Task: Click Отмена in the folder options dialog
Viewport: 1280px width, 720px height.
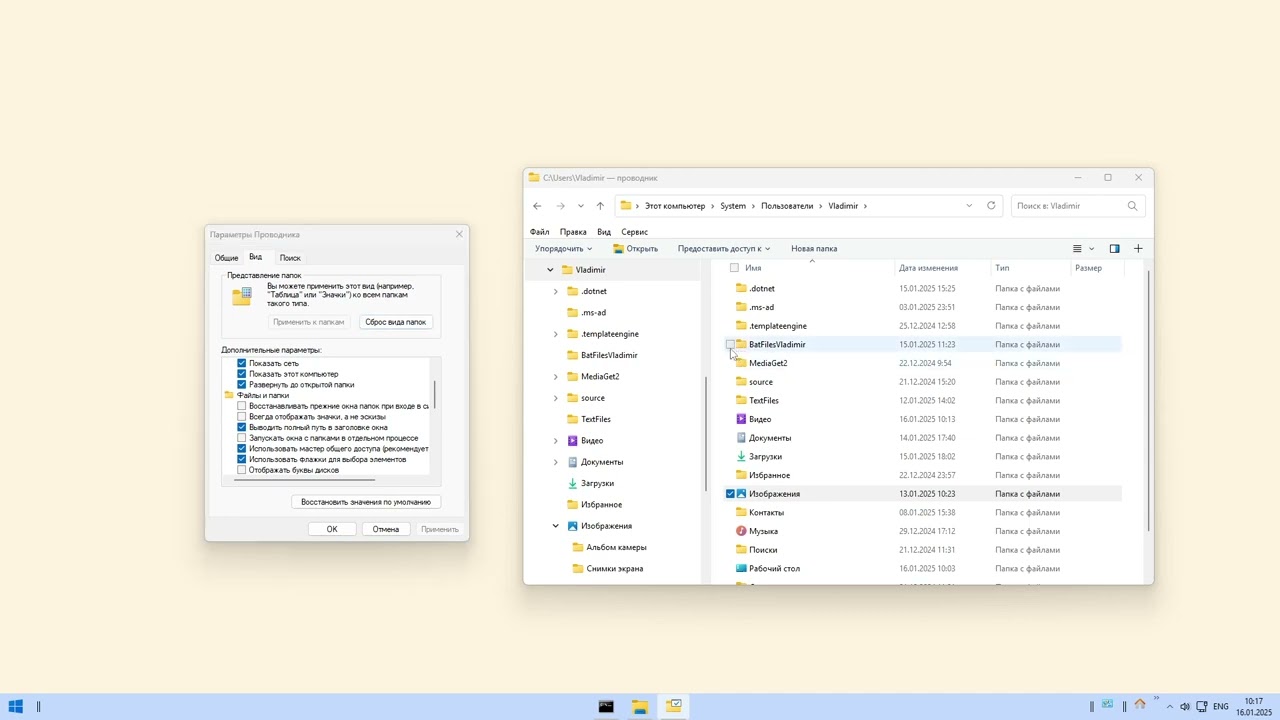Action: [386, 529]
